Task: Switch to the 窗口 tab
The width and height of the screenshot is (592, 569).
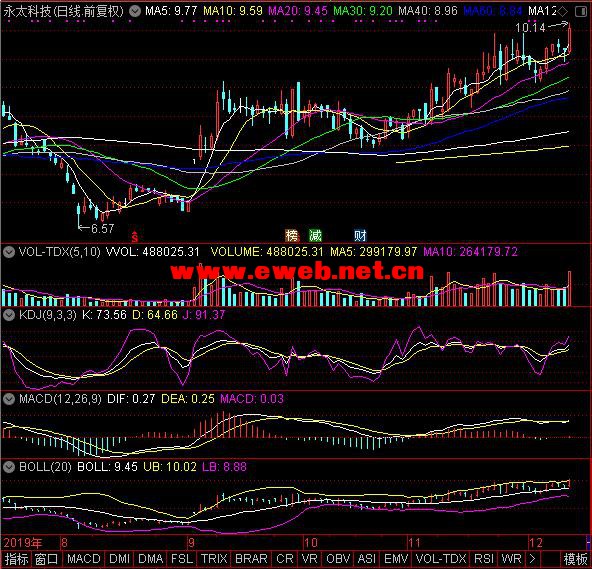Action: tap(46, 559)
